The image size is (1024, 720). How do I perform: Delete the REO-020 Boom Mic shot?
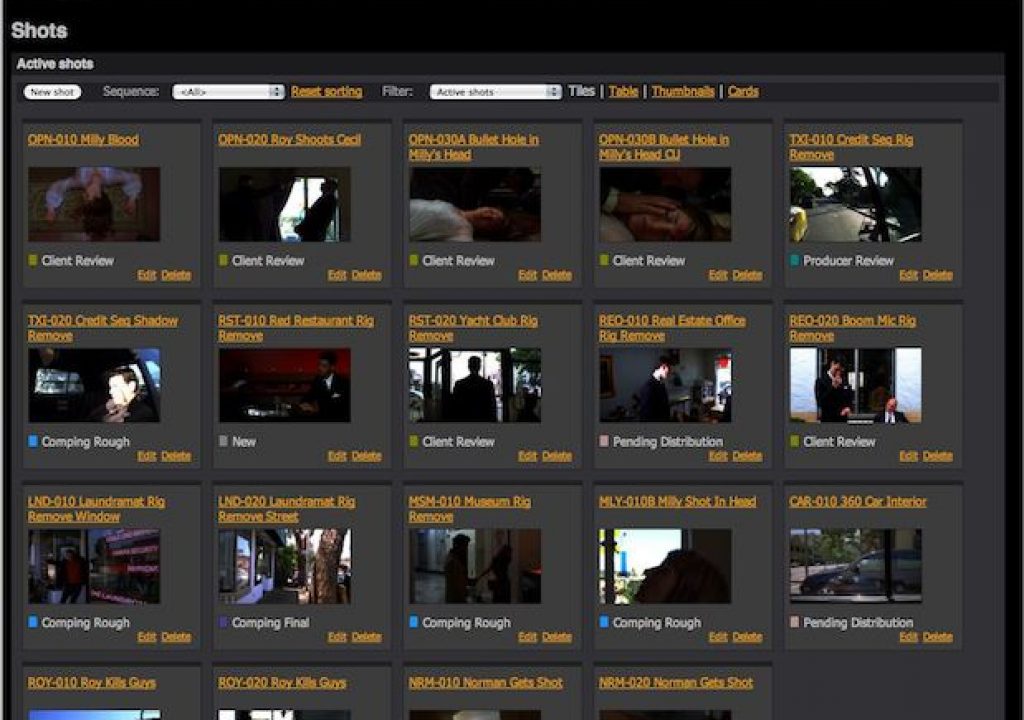tap(938, 456)
